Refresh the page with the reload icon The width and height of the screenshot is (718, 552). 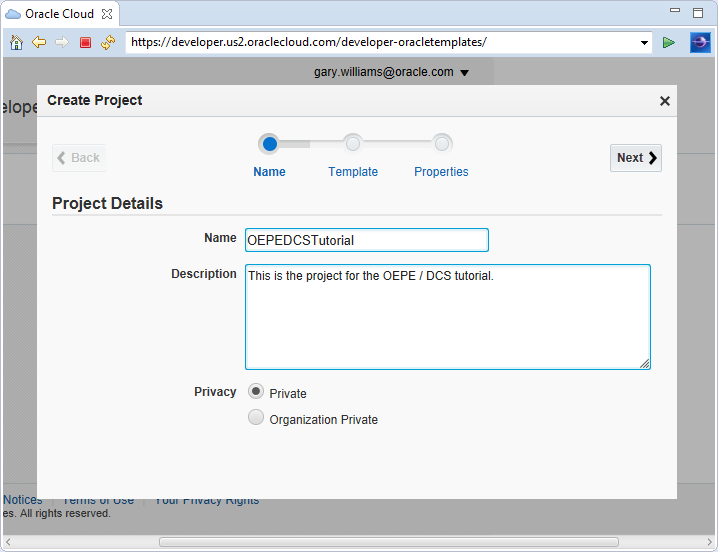108,43
